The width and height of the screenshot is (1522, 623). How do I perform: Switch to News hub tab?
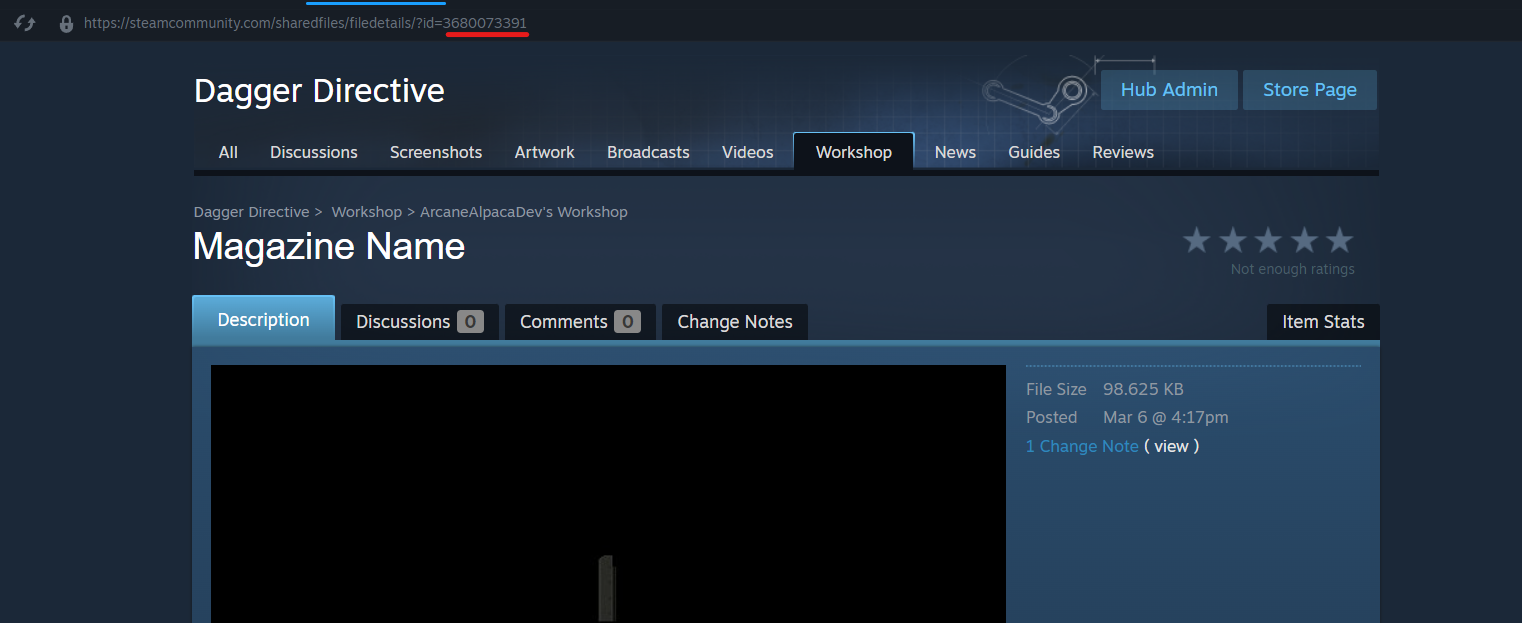pyautogui.click(x=955, y=152)
